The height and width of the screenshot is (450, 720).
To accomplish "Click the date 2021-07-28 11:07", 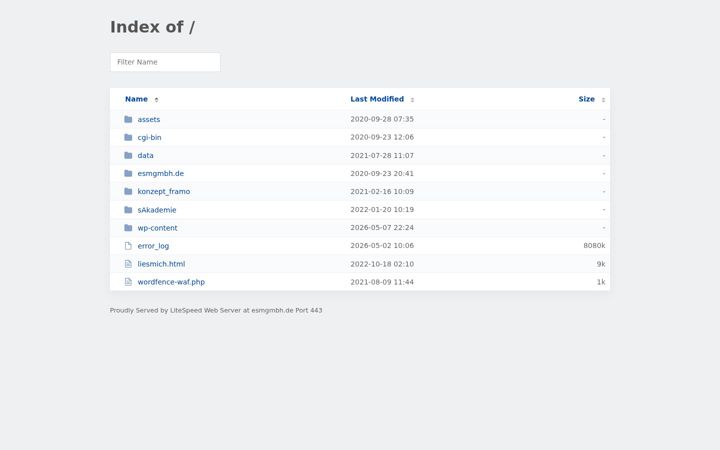I will tap(382, 155).
